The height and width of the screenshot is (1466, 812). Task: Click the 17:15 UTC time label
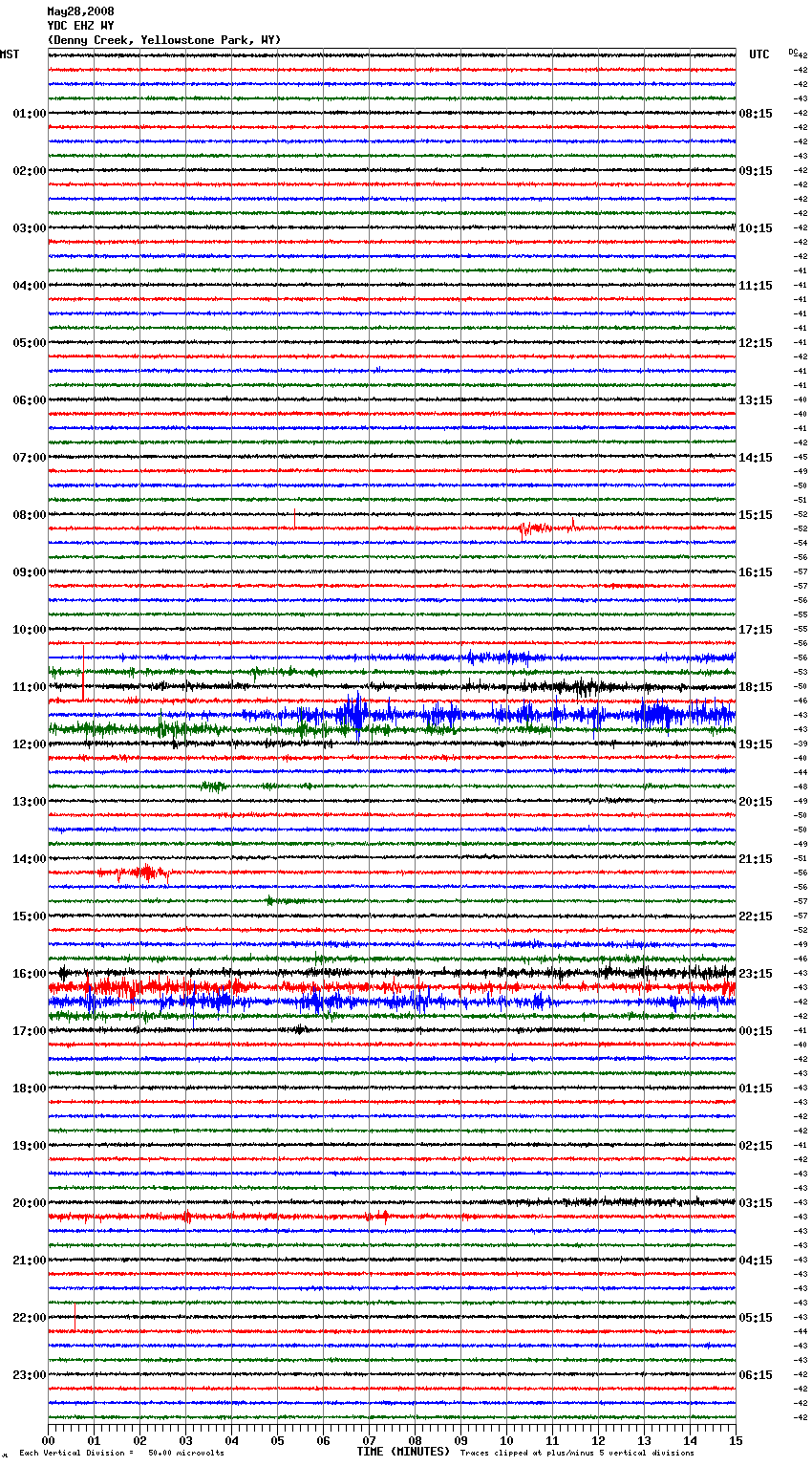[x=756, y=630]
